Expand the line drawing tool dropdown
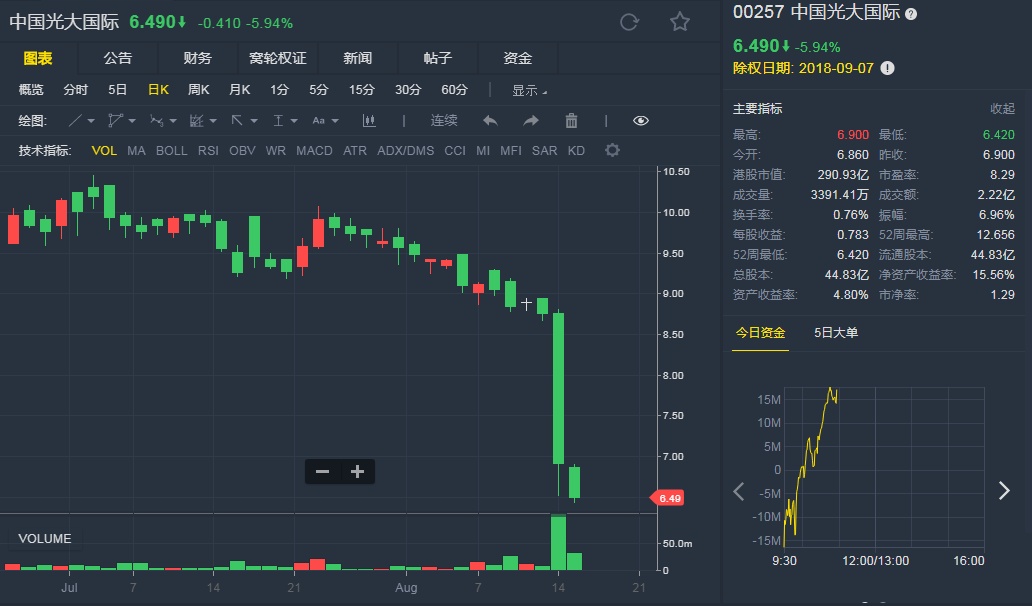This screenshot has width=1032, height=606. pos(82,121)
